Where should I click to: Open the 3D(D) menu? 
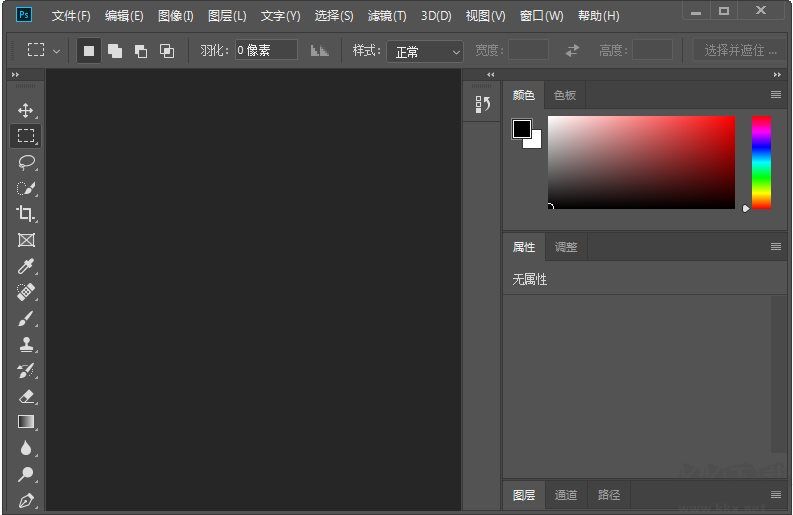[436, 16]
